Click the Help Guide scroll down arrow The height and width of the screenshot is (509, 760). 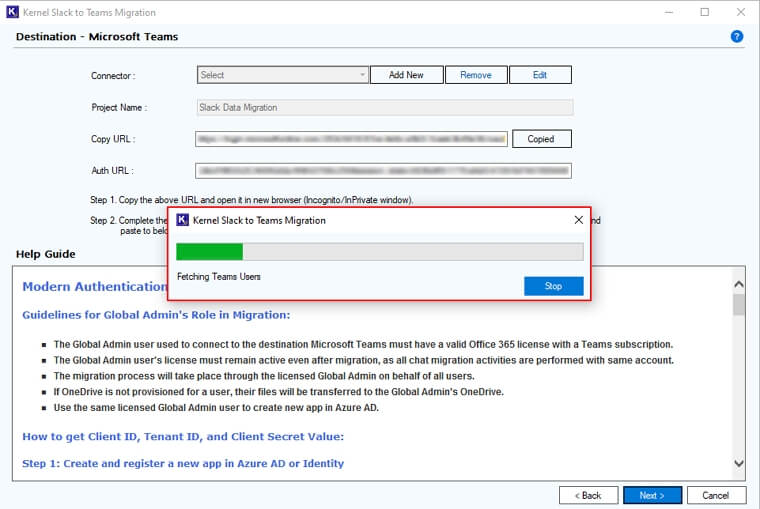(739, 463)
